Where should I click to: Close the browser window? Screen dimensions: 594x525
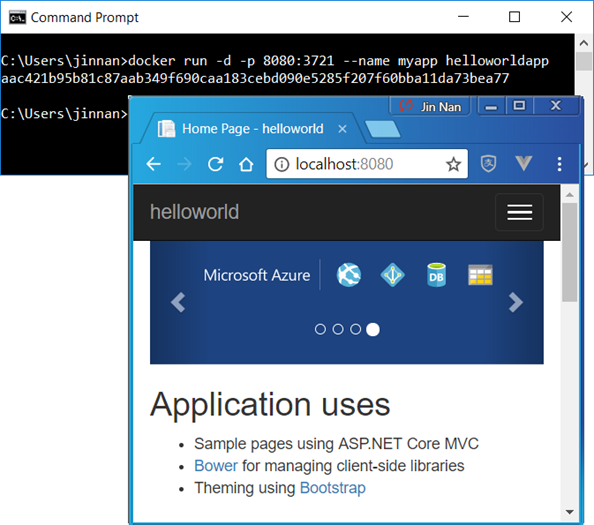coord(556,106)
